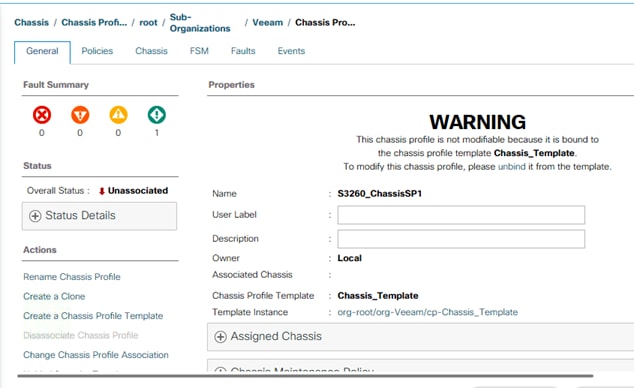
Task: Navigate to root breadcrumb
Action: pos(148,23)
